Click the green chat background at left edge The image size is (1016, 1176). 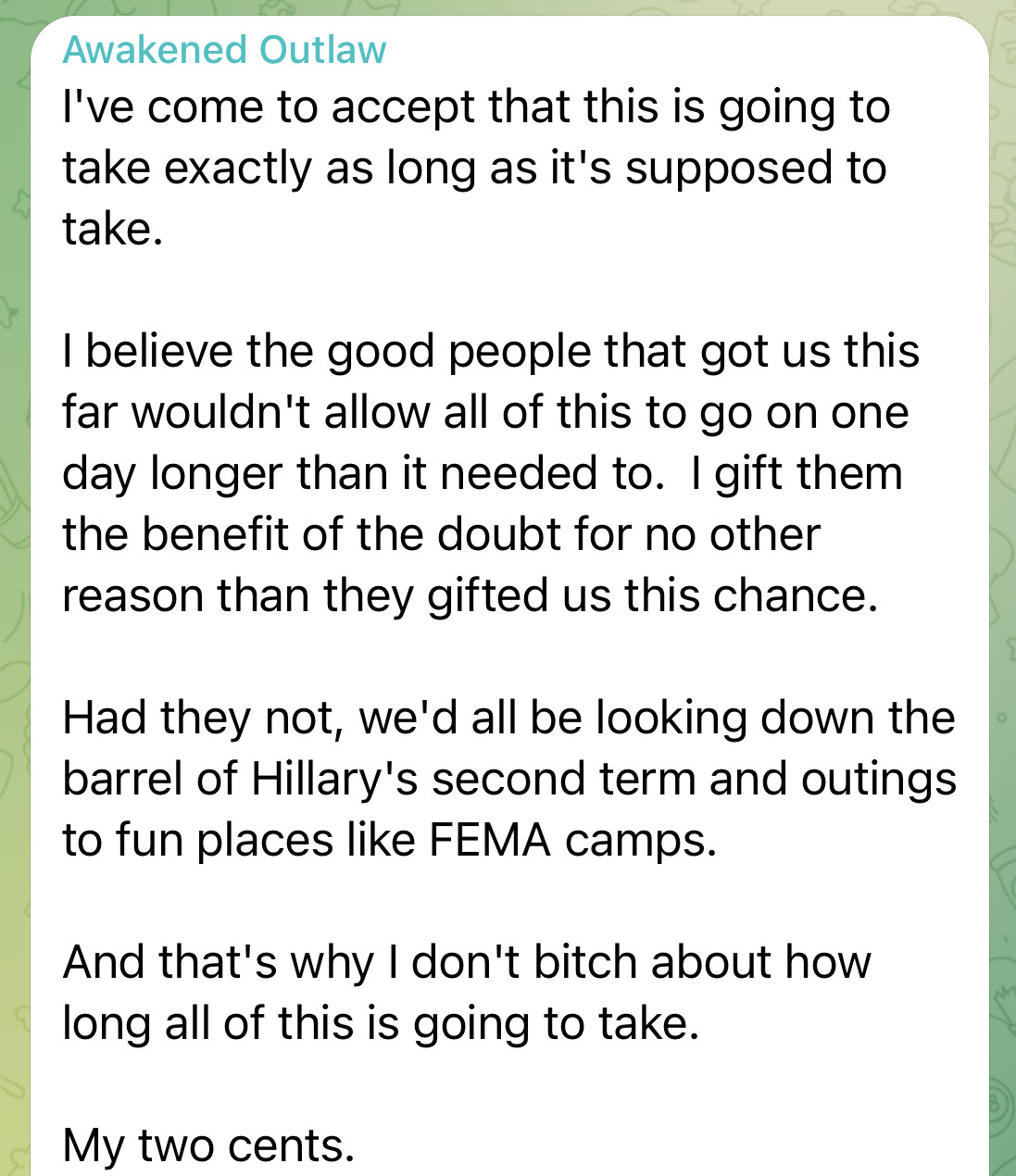(14, 593)
